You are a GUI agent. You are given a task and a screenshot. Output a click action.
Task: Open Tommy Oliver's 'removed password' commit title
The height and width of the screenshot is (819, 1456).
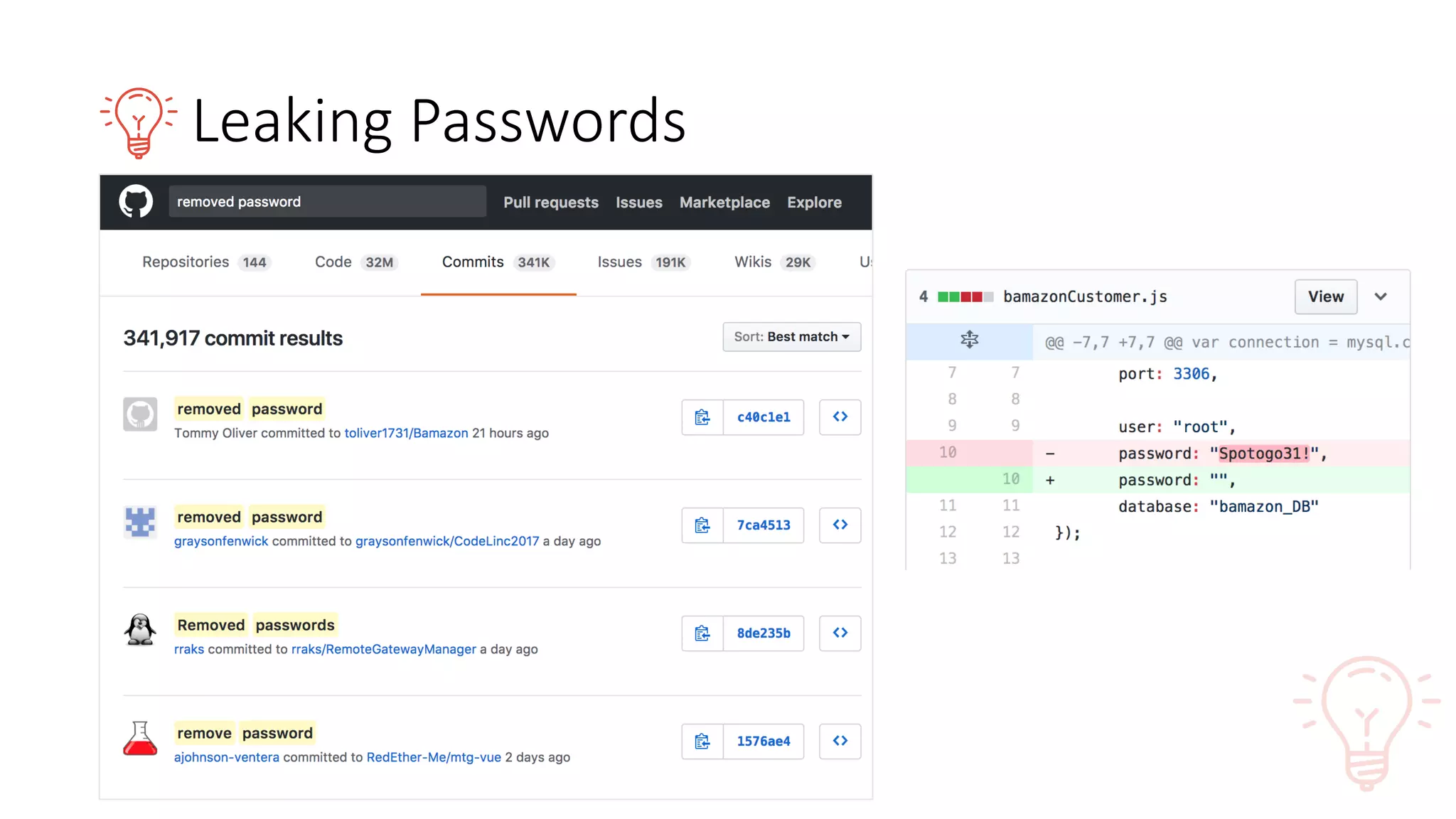tap(250, 409)
